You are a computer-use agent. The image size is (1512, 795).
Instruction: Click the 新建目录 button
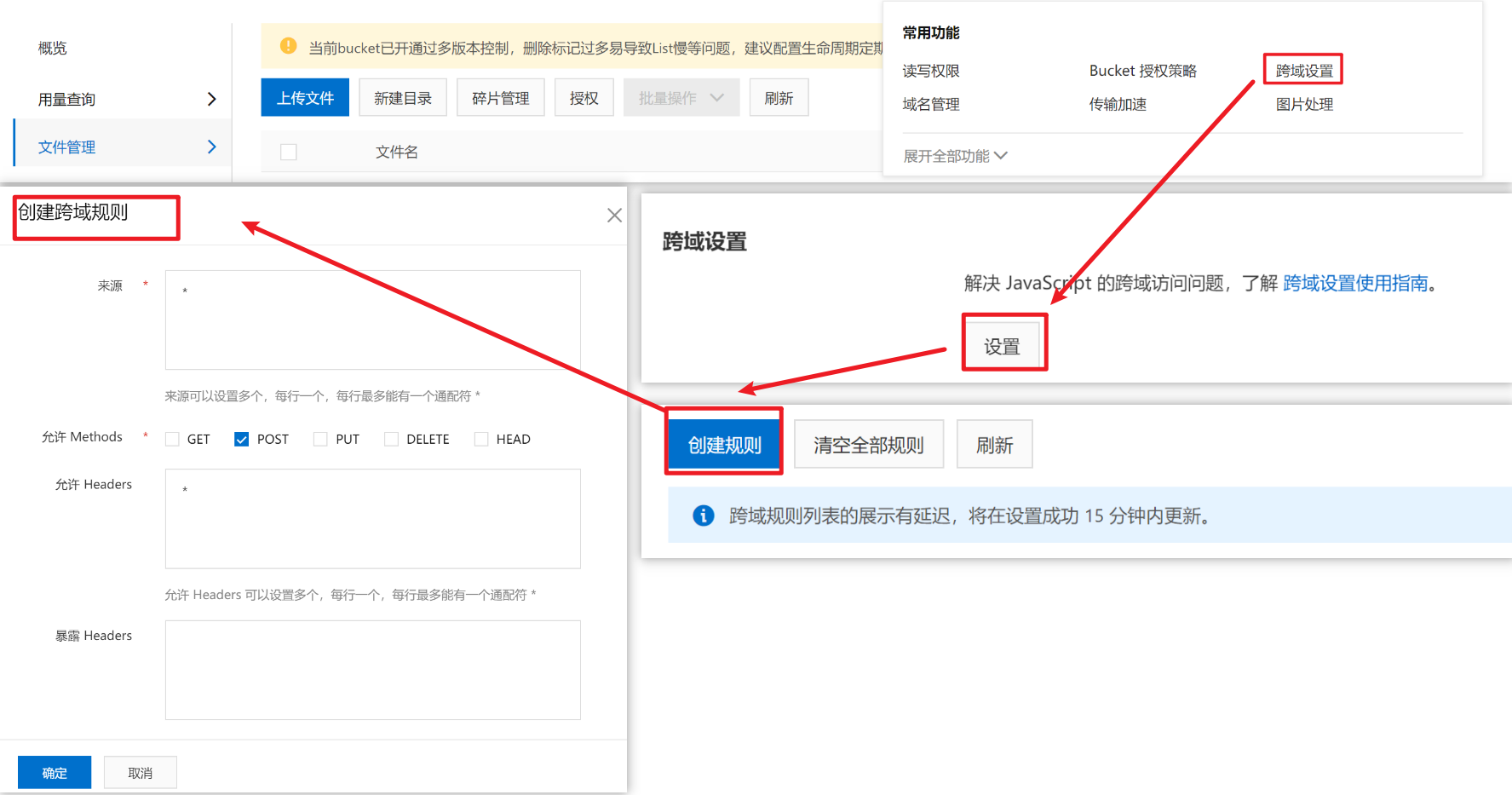click(x=403, y=98)
